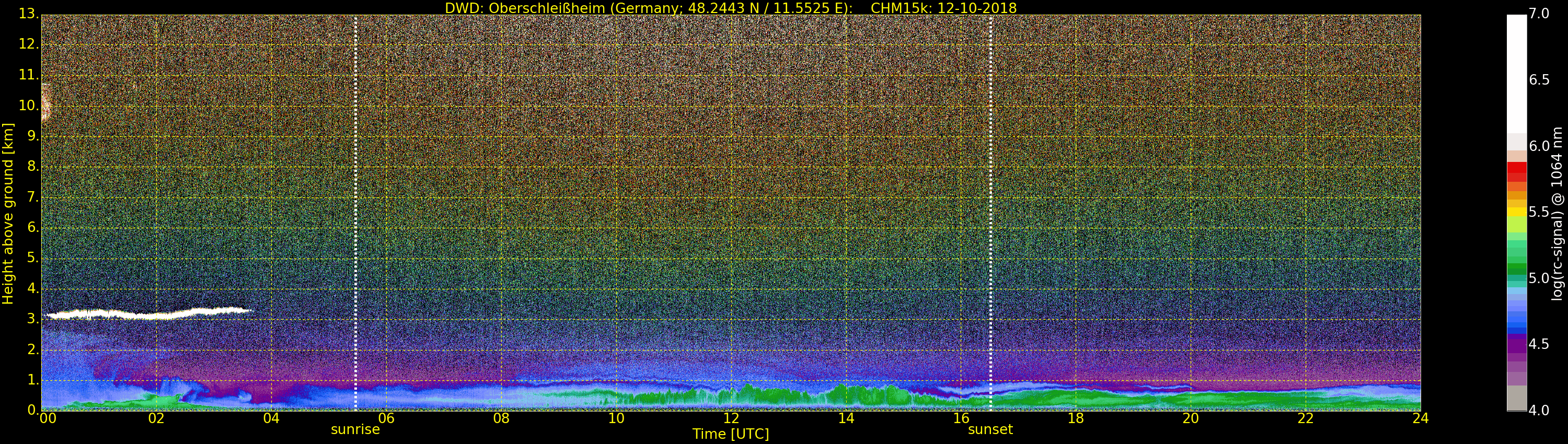Click the '08' tick on the time axis
The image size is (1568, 444).
pos(501,418)
